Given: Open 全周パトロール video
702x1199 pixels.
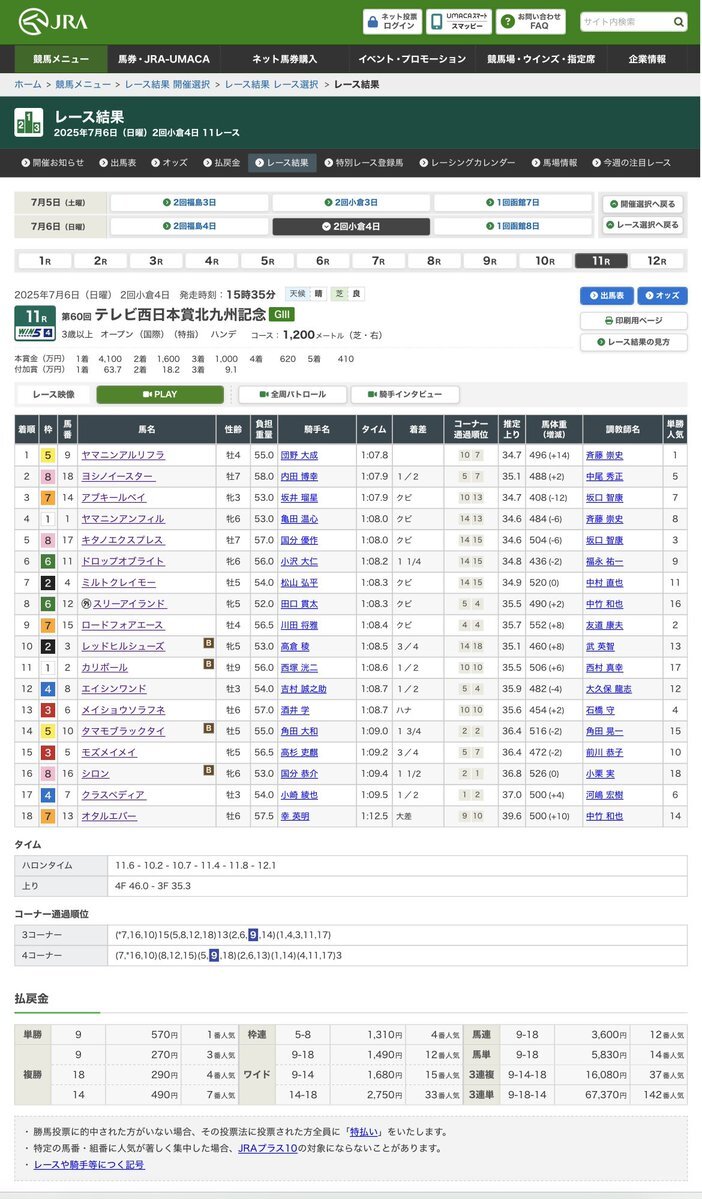Looking at the screenshot, I should click(x=293, y=395).
